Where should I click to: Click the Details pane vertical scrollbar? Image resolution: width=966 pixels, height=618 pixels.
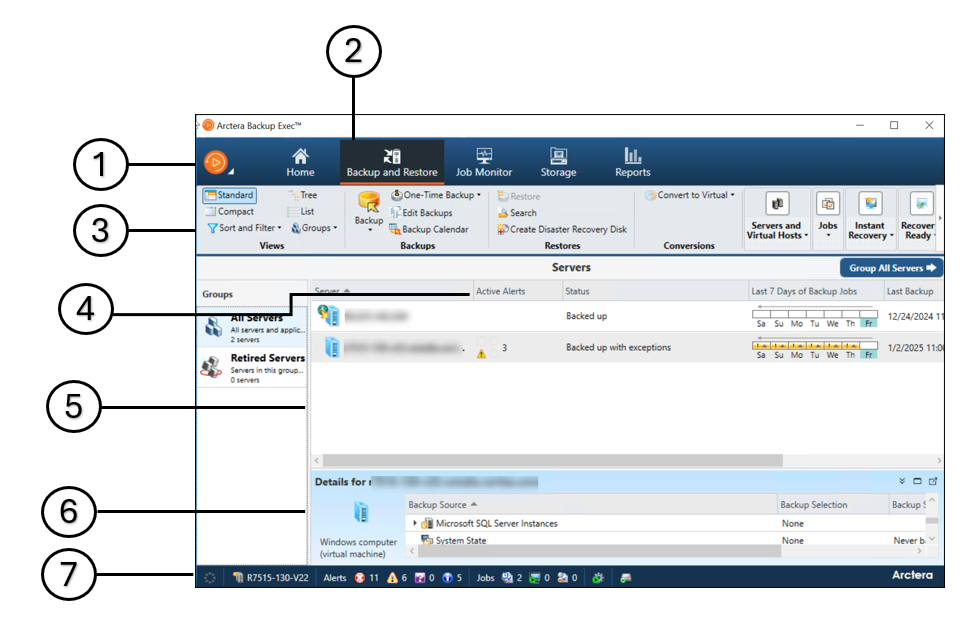point(932,521)
